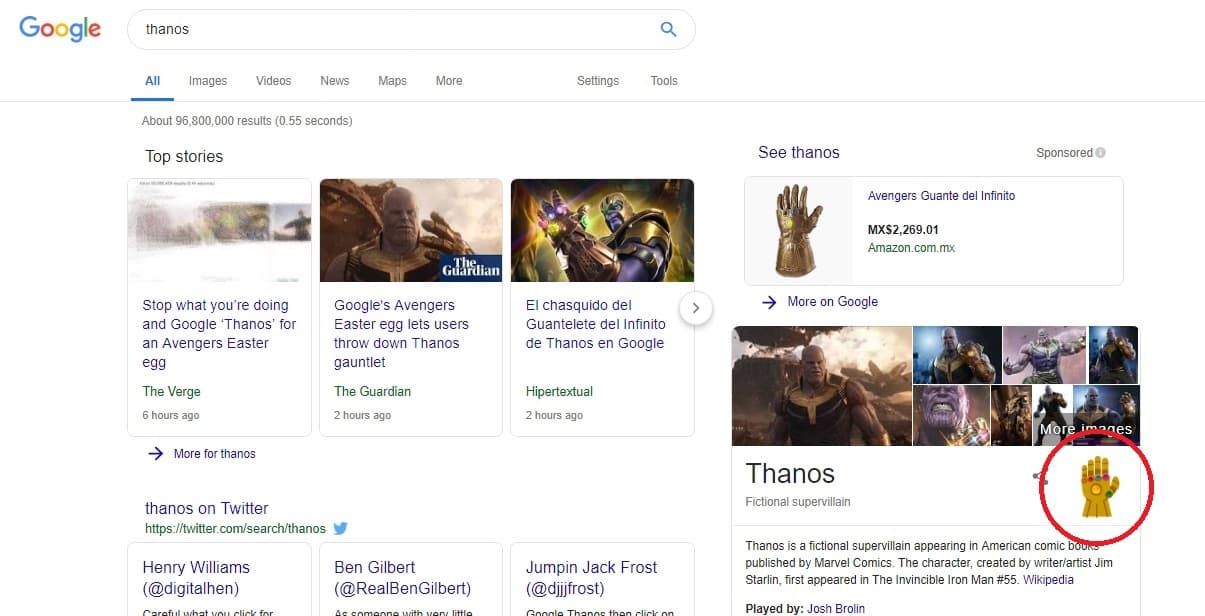Switch to the Images tab
1205x616 pixels.
click(208, 81)
